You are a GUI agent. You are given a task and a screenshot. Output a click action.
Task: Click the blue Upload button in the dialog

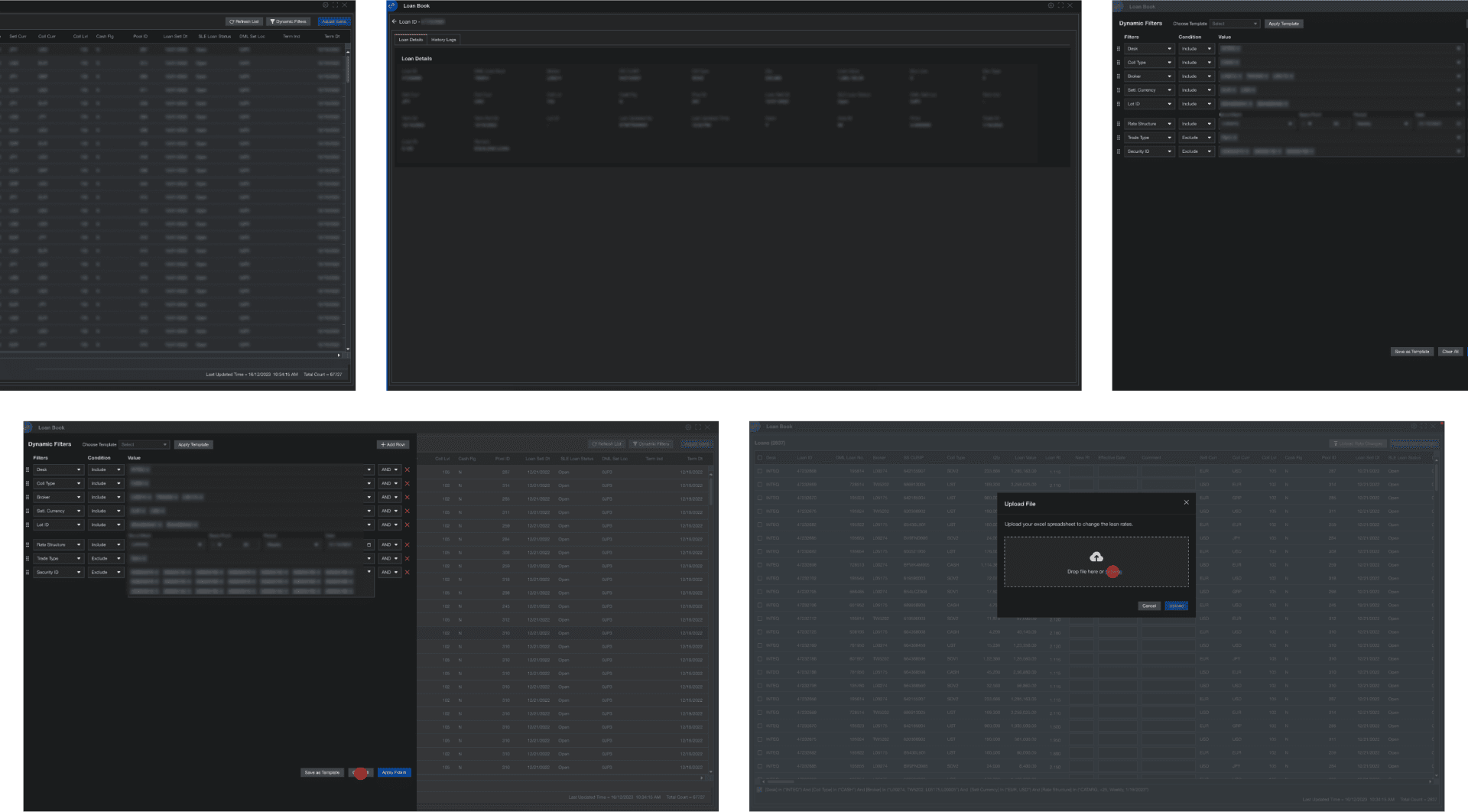1176,606
